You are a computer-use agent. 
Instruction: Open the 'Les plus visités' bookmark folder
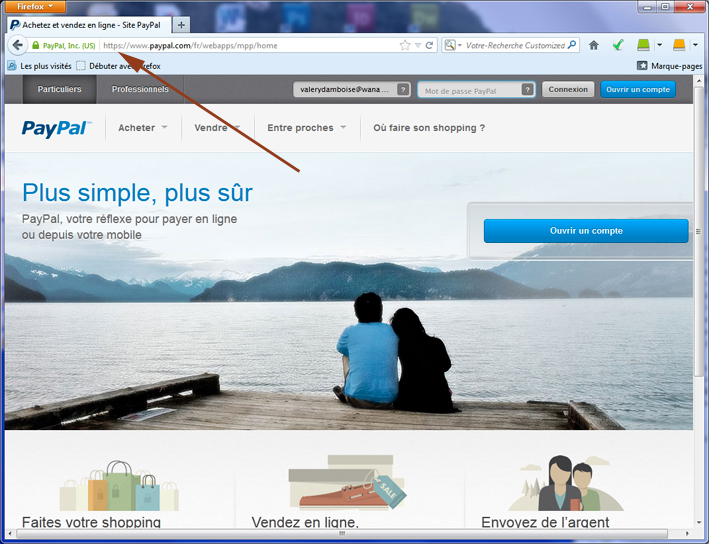pyautogui.click(x=39, y=66)
